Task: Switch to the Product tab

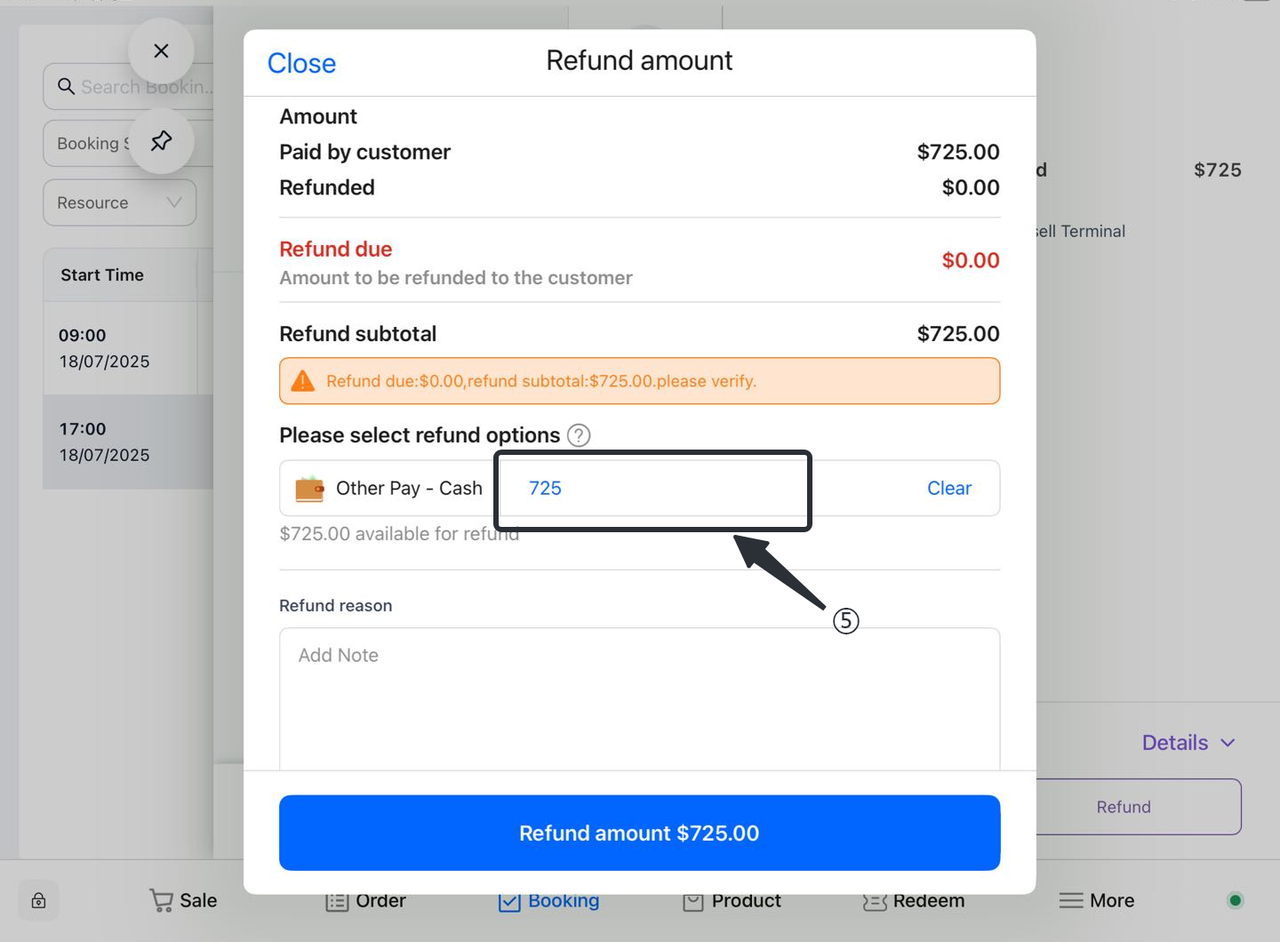Action: pos(732,900)
